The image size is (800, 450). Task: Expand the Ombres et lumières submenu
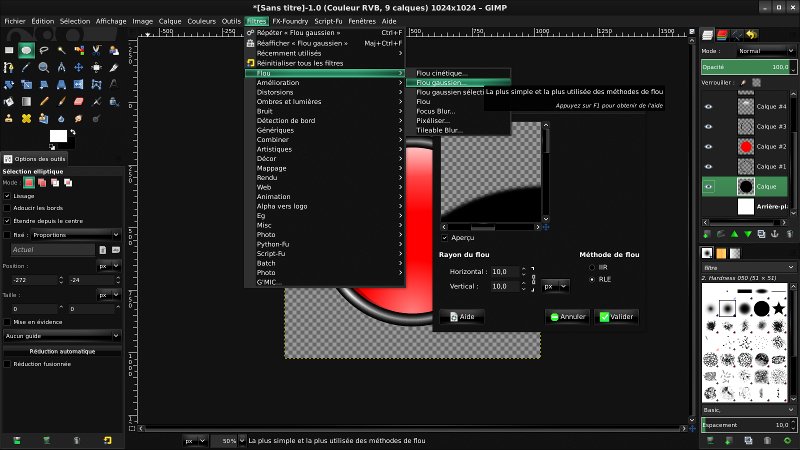[x=325, y=102]
